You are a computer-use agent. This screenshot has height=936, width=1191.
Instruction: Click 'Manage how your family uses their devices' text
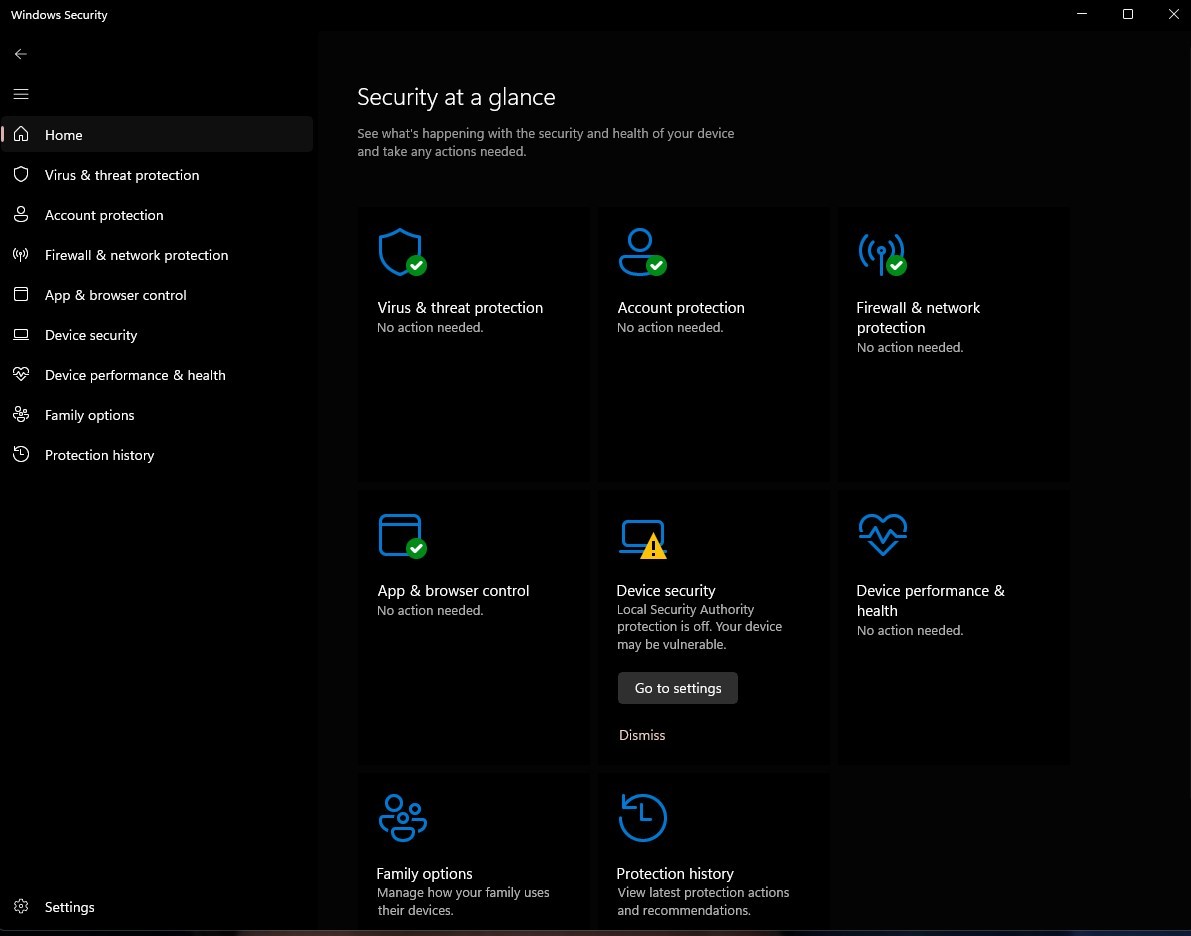click(463, 901)
